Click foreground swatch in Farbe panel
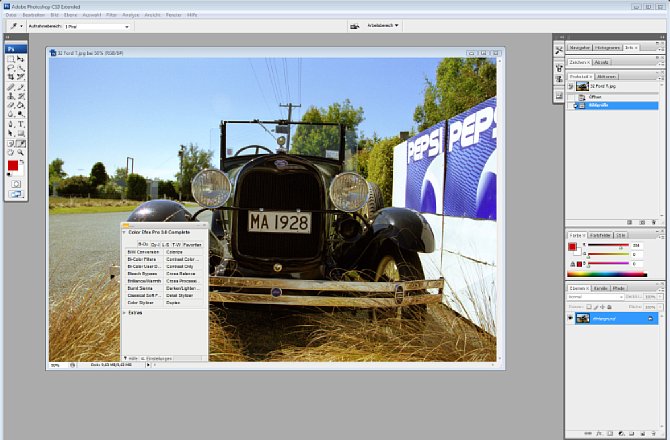 (x=572, y=247)
